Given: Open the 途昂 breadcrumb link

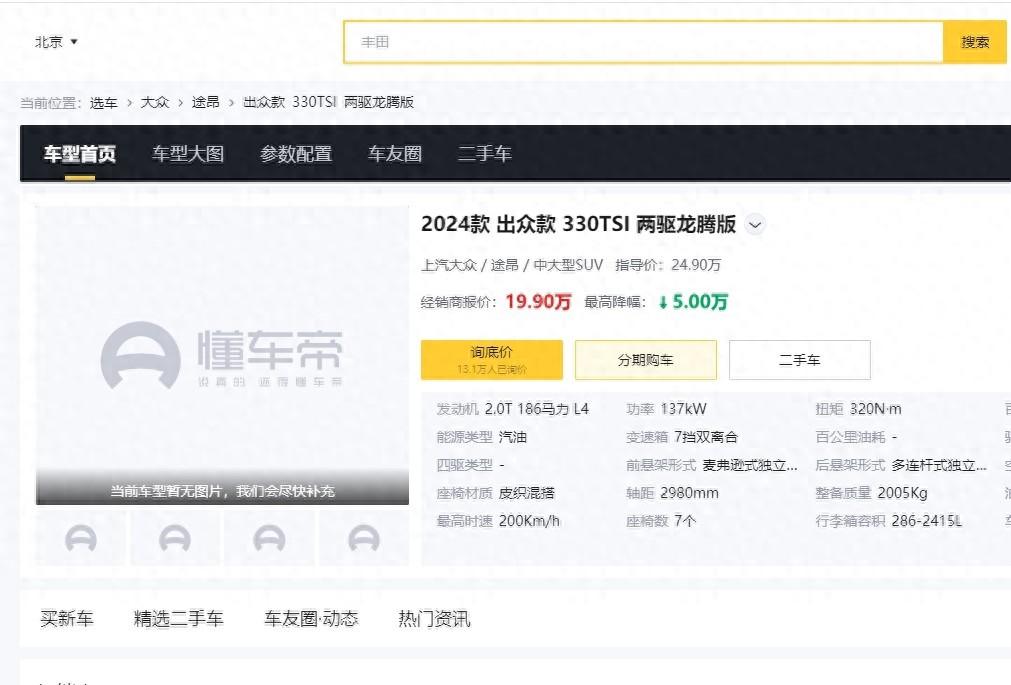Looking at the screenshot, I should tap(206, 102).
